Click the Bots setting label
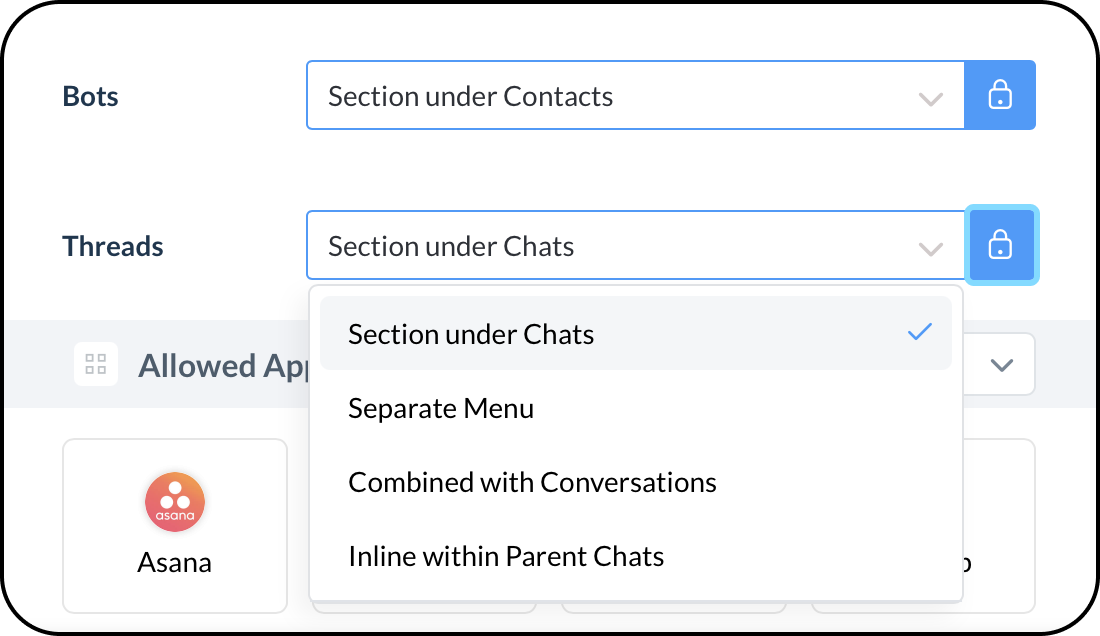The height and width of the screenshot is (636, 1100). coord(90,97)
